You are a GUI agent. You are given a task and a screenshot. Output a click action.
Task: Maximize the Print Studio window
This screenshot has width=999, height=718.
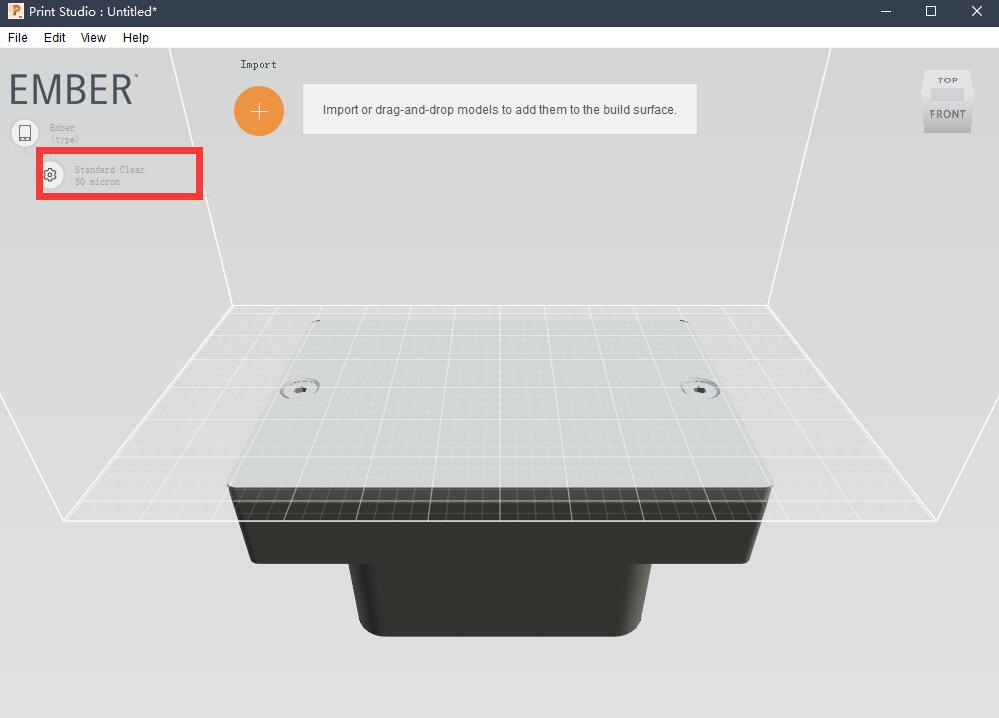click(931, 12)
